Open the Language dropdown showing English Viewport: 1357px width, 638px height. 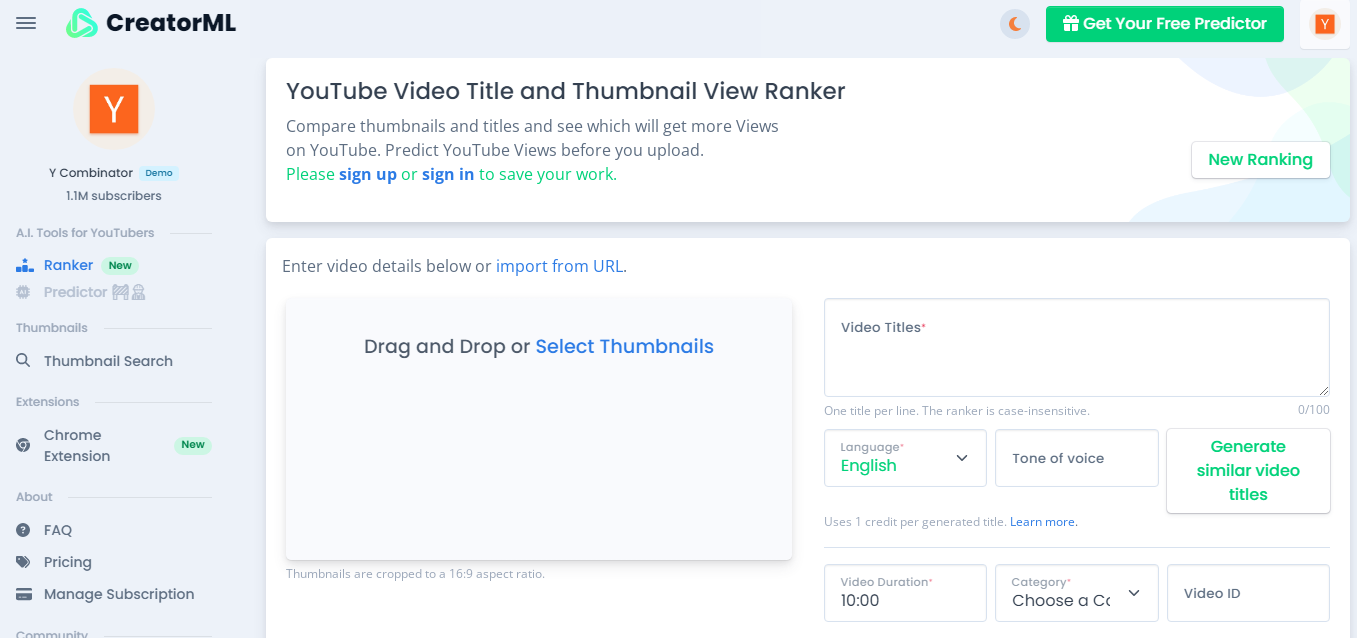[904, 458]
